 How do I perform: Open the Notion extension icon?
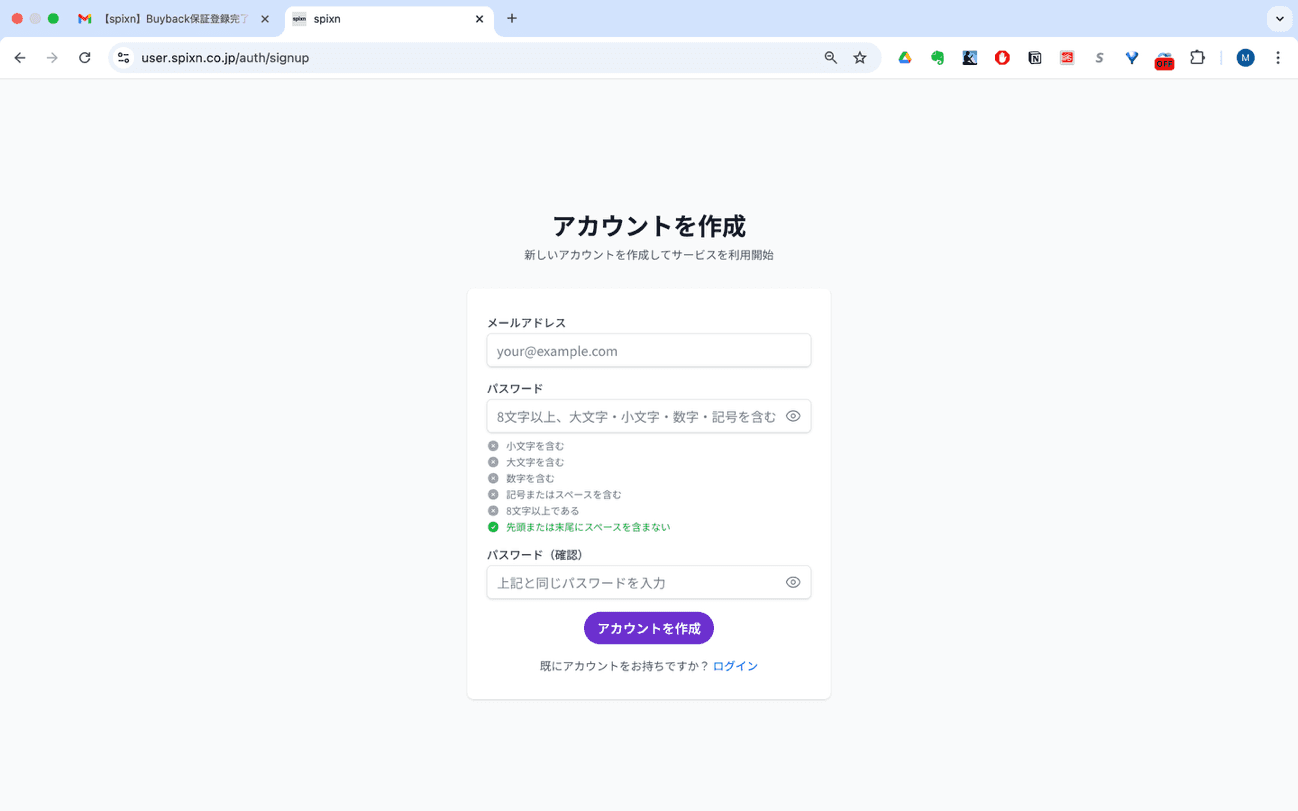(1035, 58)
